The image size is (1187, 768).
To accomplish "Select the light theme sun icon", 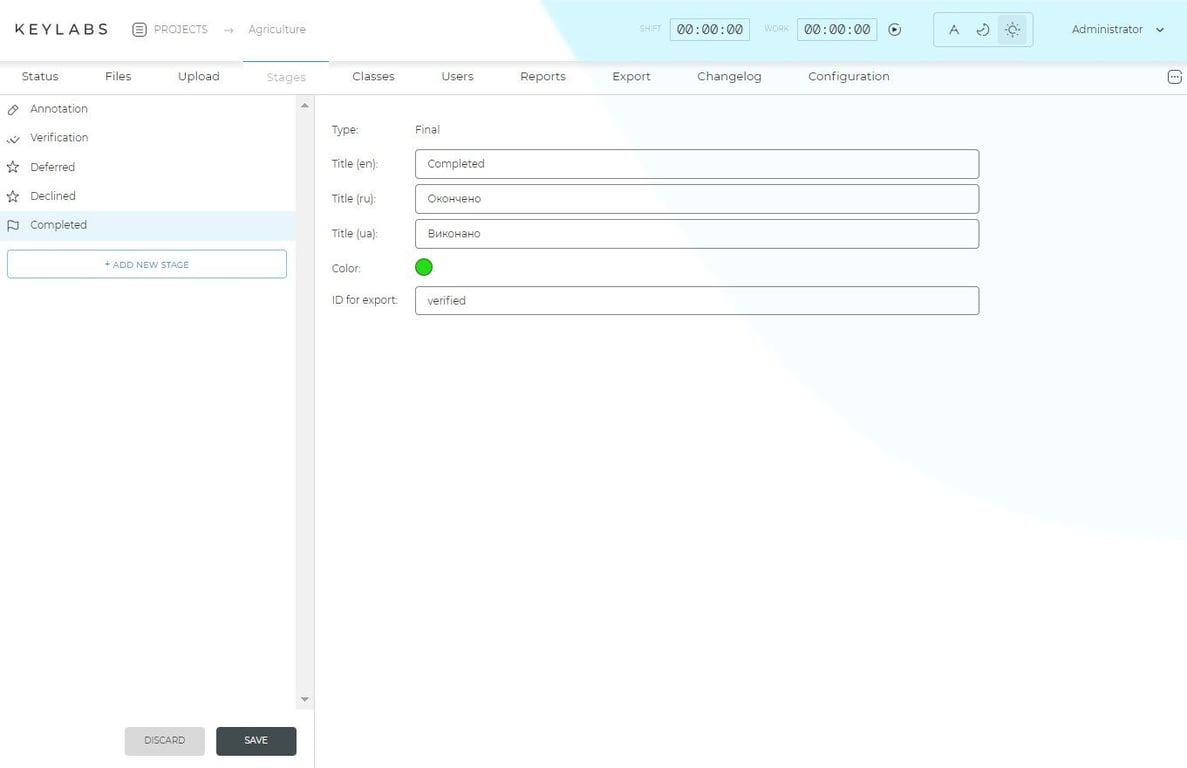I will 1012,30.
